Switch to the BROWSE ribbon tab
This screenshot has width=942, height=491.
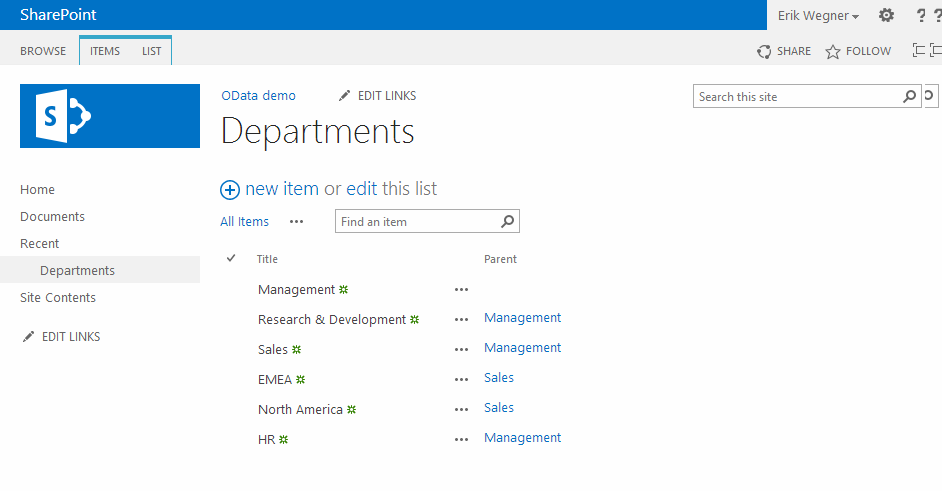(x=43, y=51)
